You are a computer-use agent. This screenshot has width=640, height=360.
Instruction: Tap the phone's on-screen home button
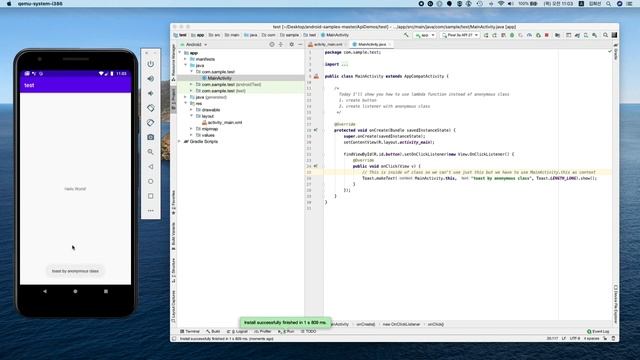click(x=75, y=291)
